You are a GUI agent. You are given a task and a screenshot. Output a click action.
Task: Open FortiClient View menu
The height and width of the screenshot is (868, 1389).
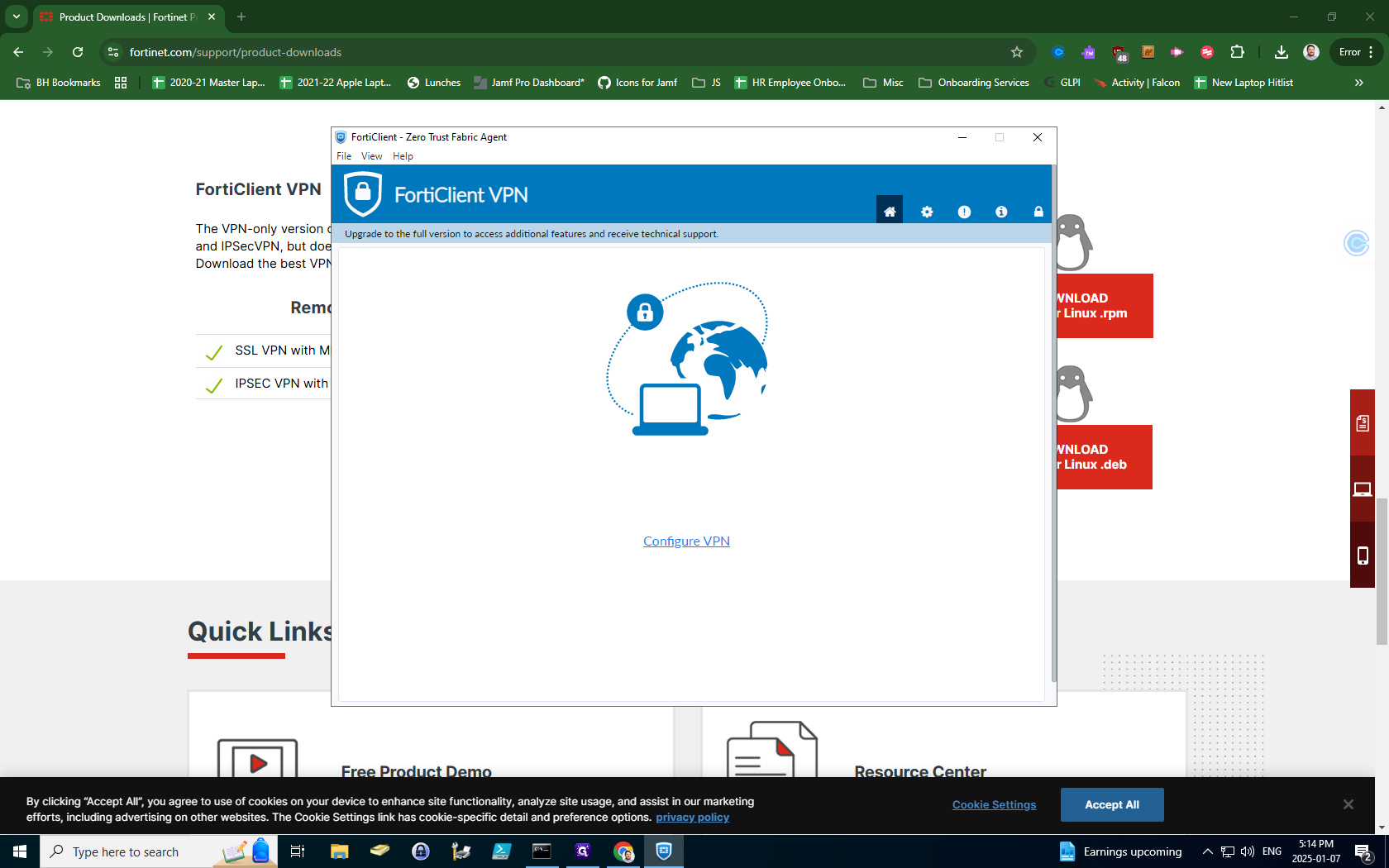(x=371, y=156)
